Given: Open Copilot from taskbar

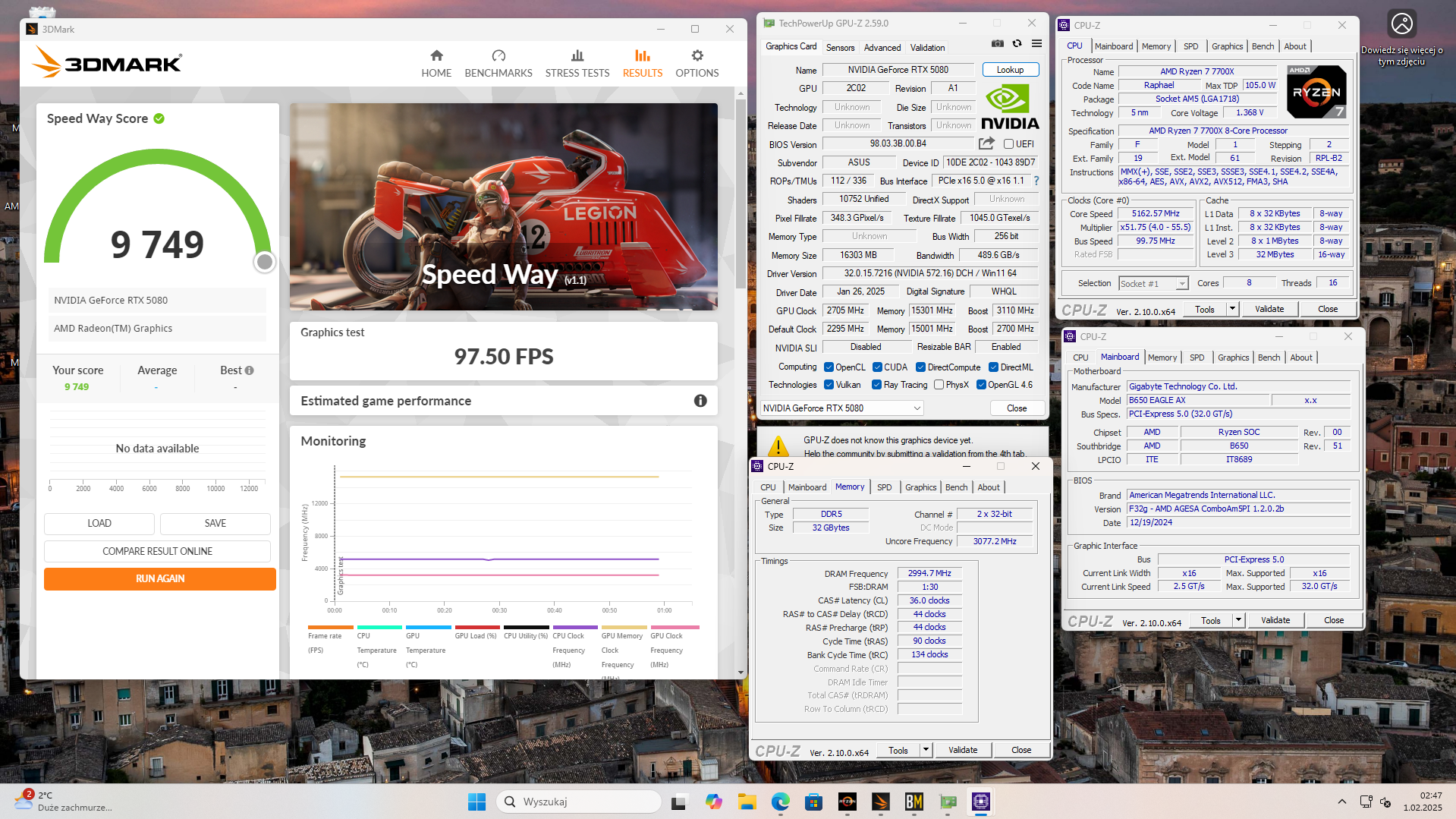Looking at the screenshot, I should click(x=713, y=802).
